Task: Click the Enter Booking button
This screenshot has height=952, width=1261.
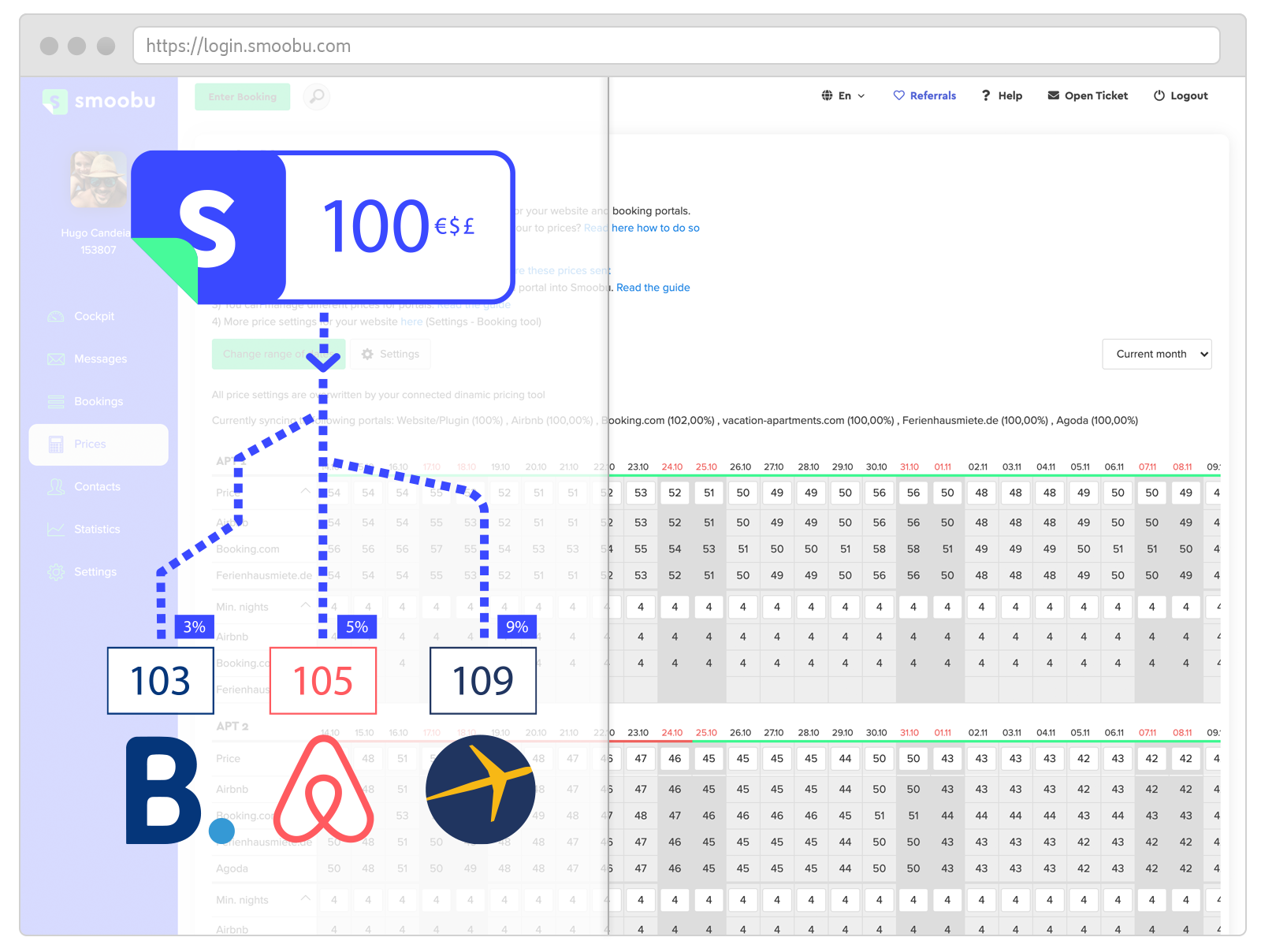Action: pos(242,97)
